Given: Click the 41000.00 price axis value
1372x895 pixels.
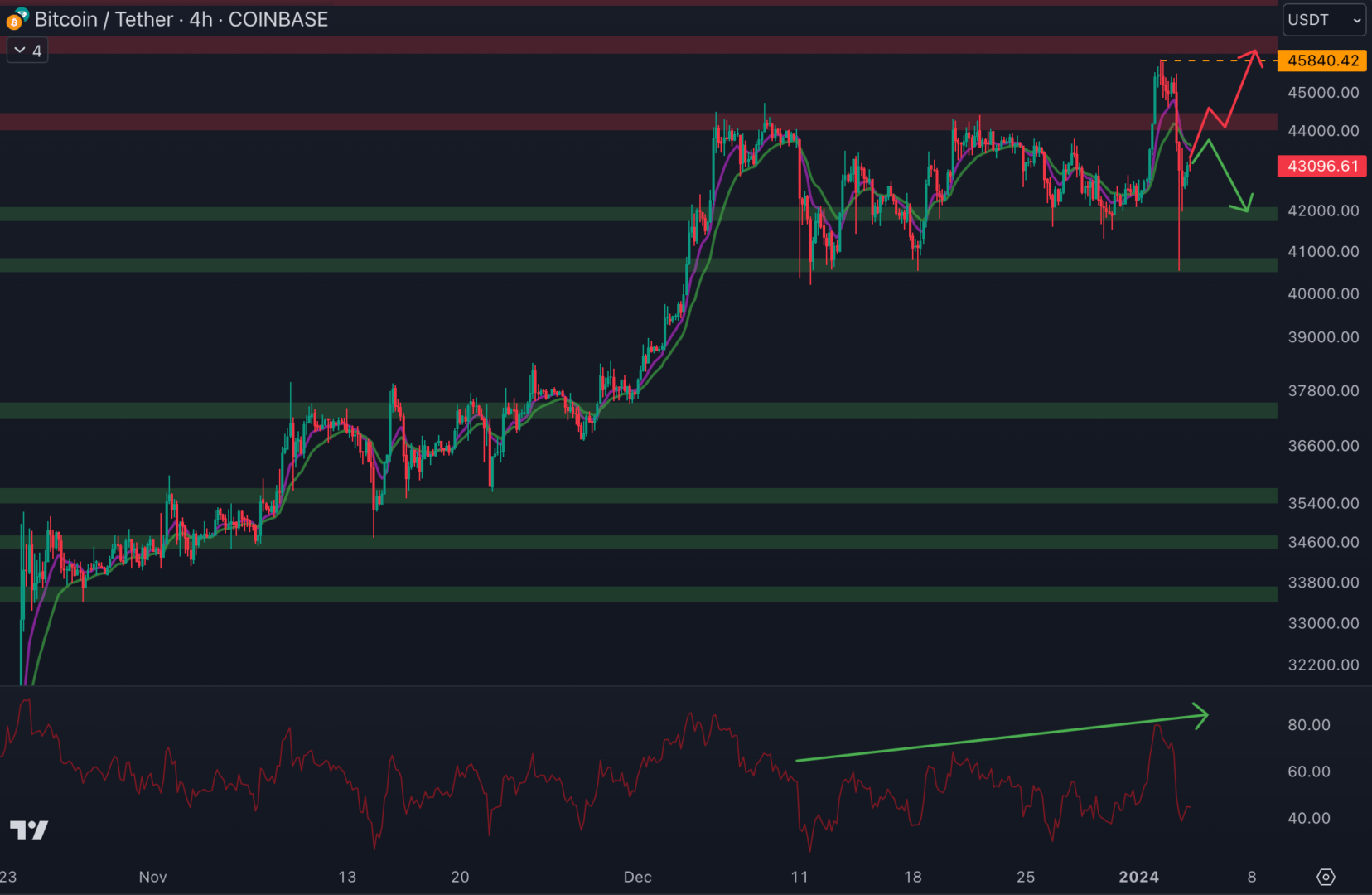Looking at the screenshot, I should click(1323, 251).
